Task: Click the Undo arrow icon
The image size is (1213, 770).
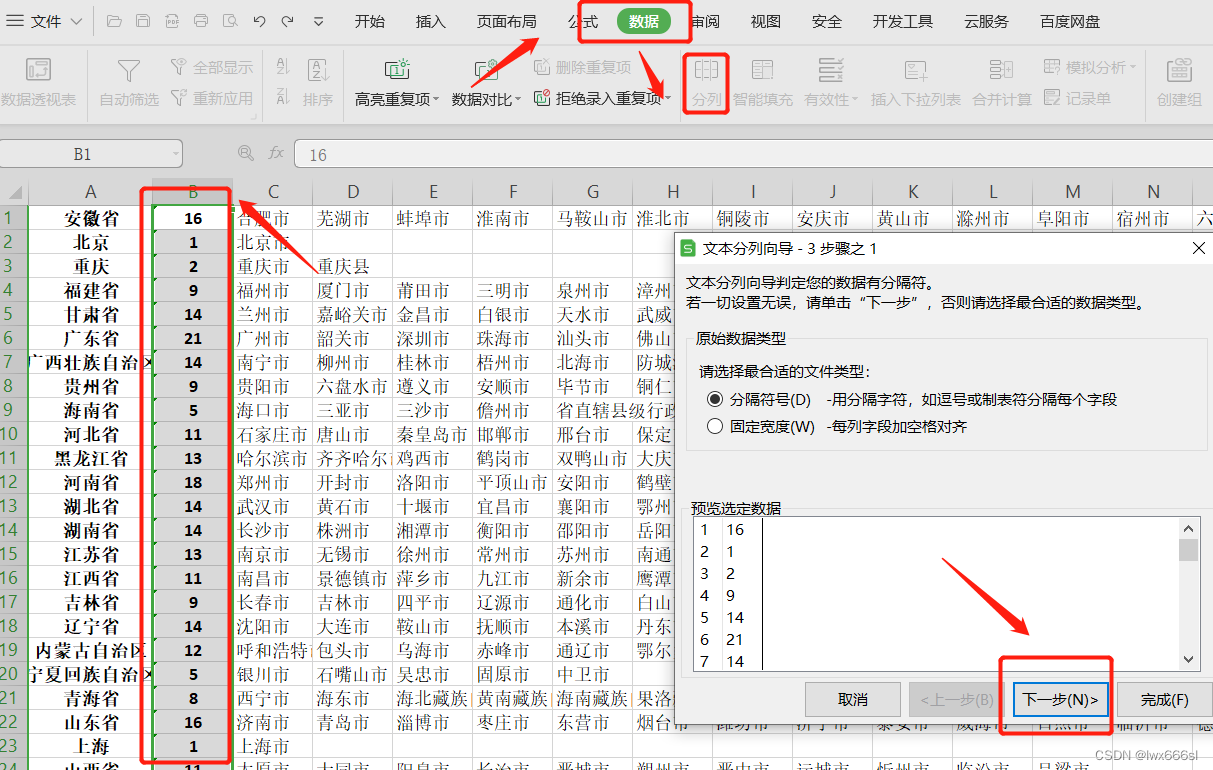Action: tap(259, 21)
